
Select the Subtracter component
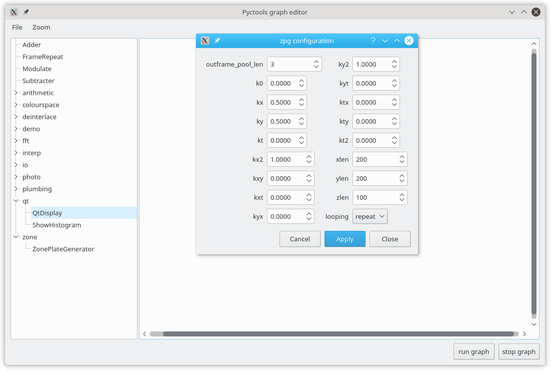click(38, 81)
